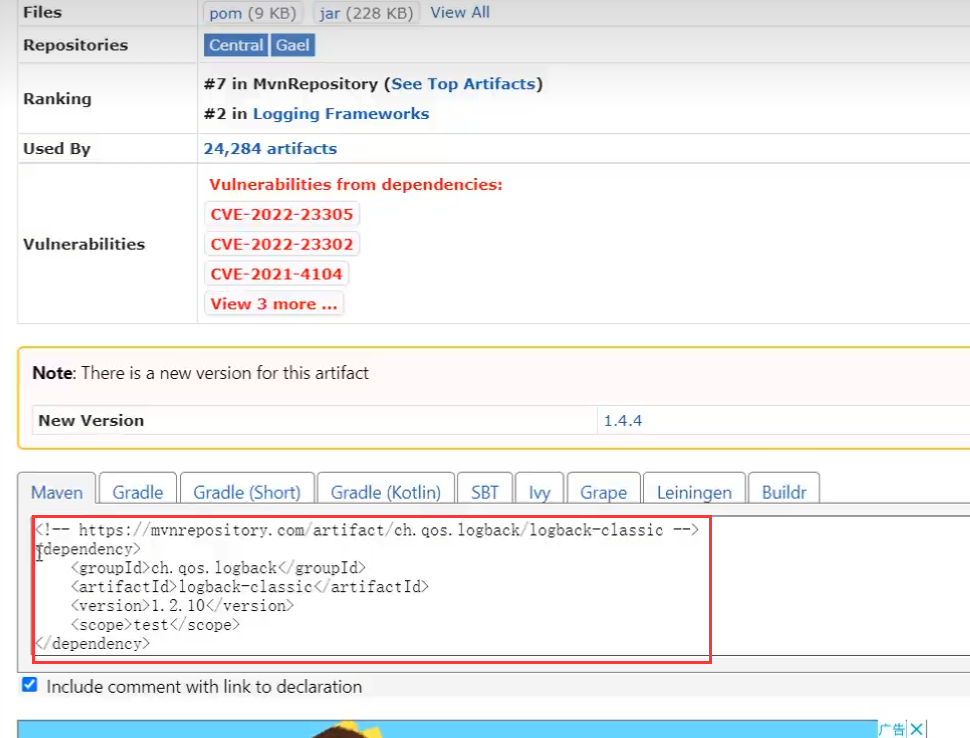This screenshot has height=738, width=970.
Task: Click the Central repository badge
Action: click(x=236, y=45)
